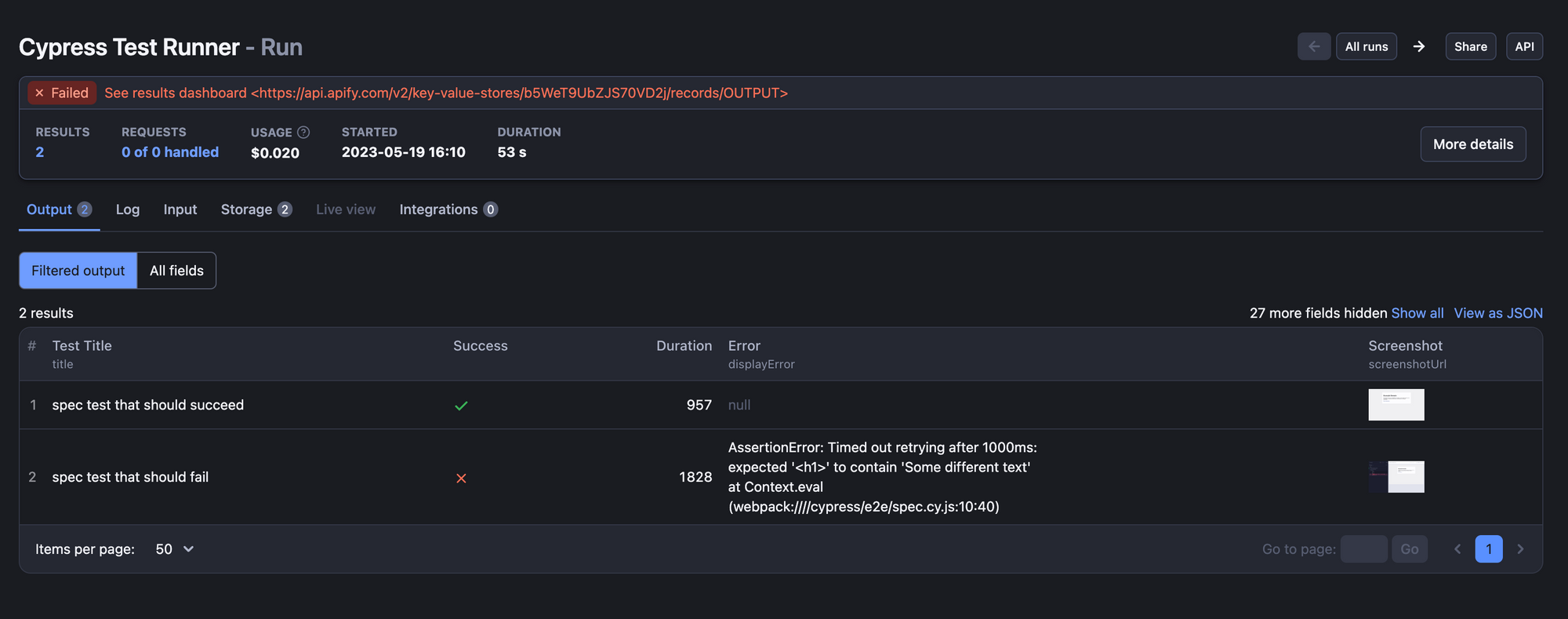Select the All fields view
The height and width of the screenshot is (619, 1568).
tap(176, 271)
